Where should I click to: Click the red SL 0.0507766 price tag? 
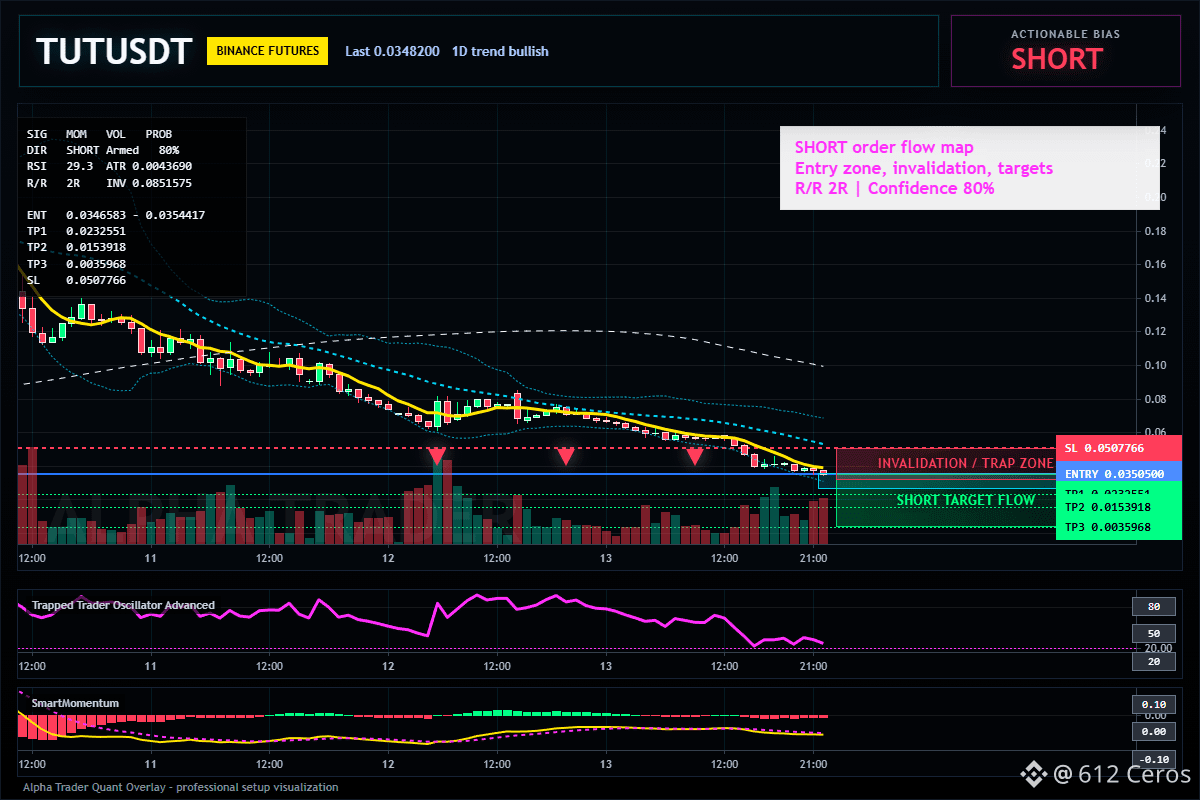pyautogui.click(x=1119, y=448)
